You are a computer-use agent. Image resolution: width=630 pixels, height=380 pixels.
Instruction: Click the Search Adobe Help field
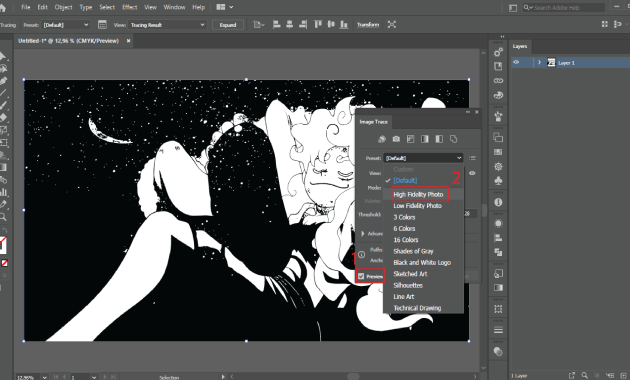[x=564, y=8]
